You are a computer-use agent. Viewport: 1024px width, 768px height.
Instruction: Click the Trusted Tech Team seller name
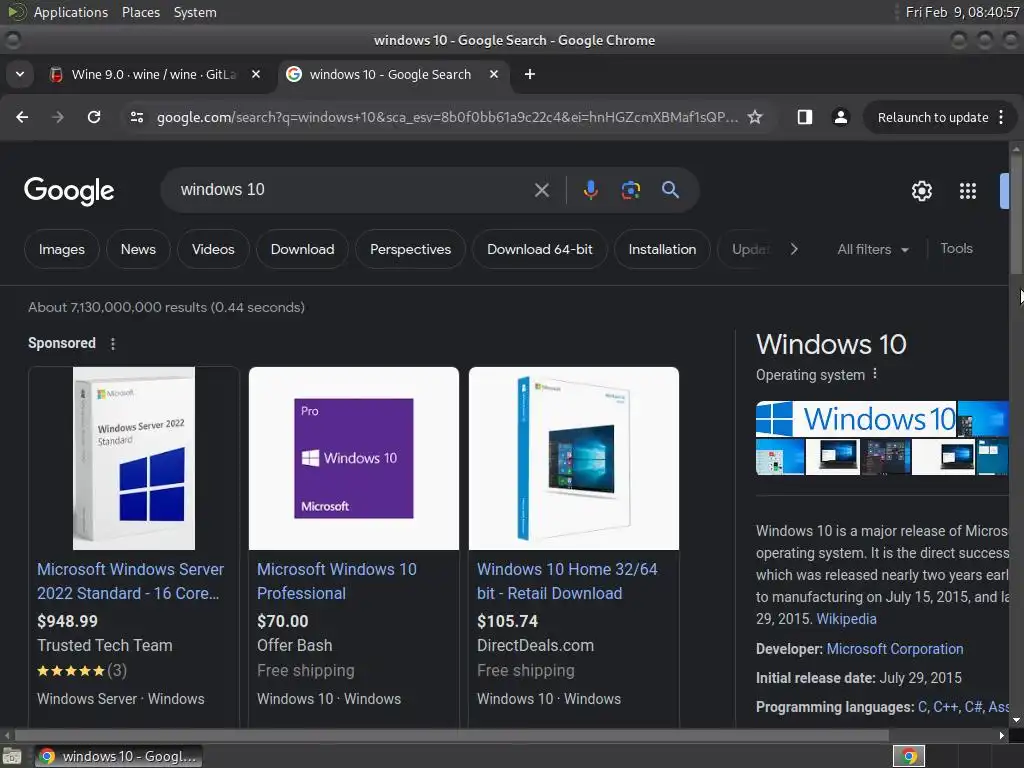coord(104,645)
